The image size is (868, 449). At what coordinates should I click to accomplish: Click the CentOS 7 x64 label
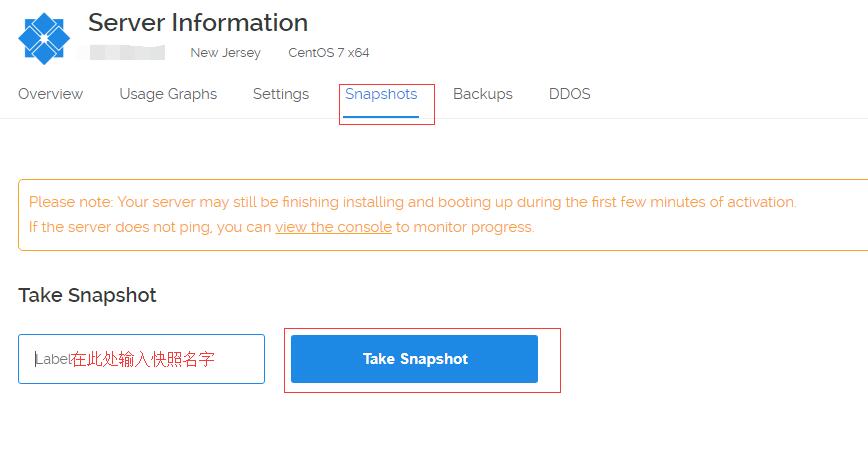tap(329, 53)
